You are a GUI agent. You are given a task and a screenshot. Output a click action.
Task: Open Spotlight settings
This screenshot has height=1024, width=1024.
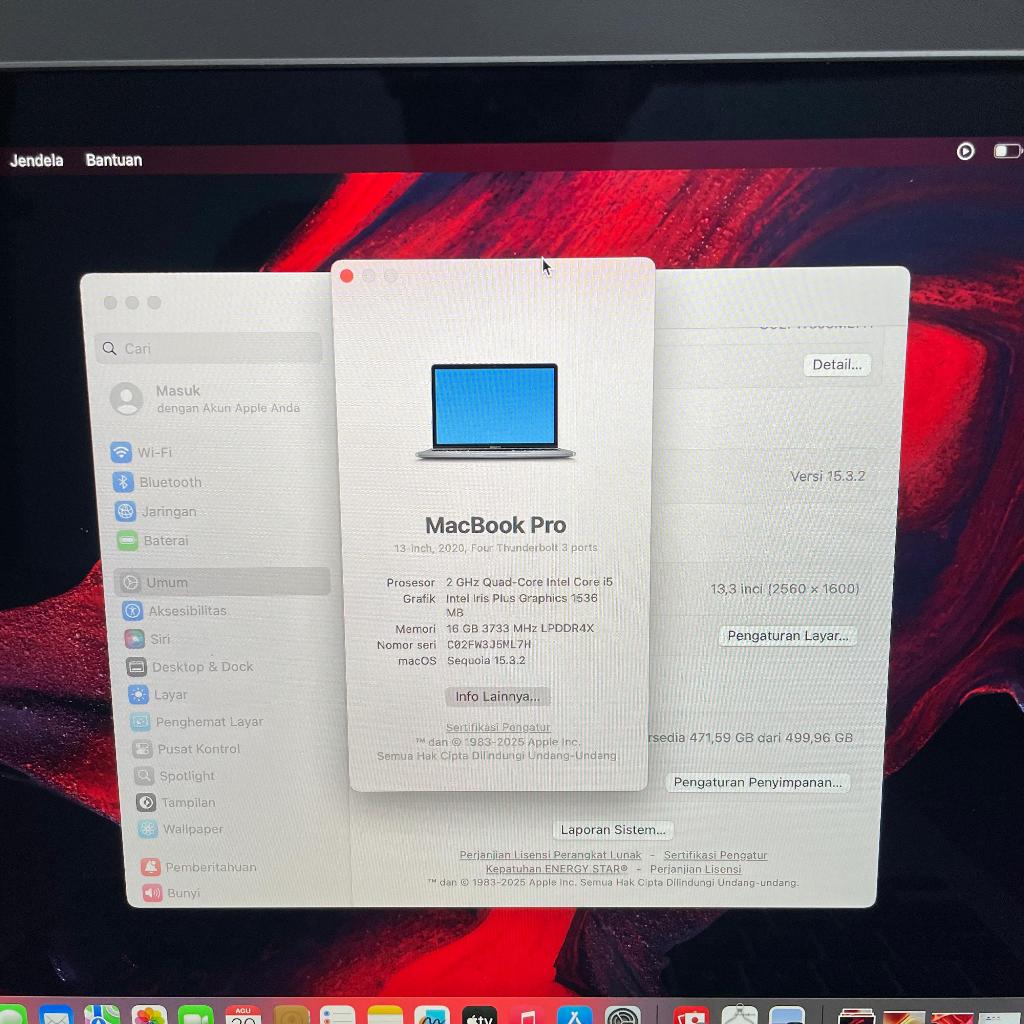pyautogui.click(x=186, y=776)
